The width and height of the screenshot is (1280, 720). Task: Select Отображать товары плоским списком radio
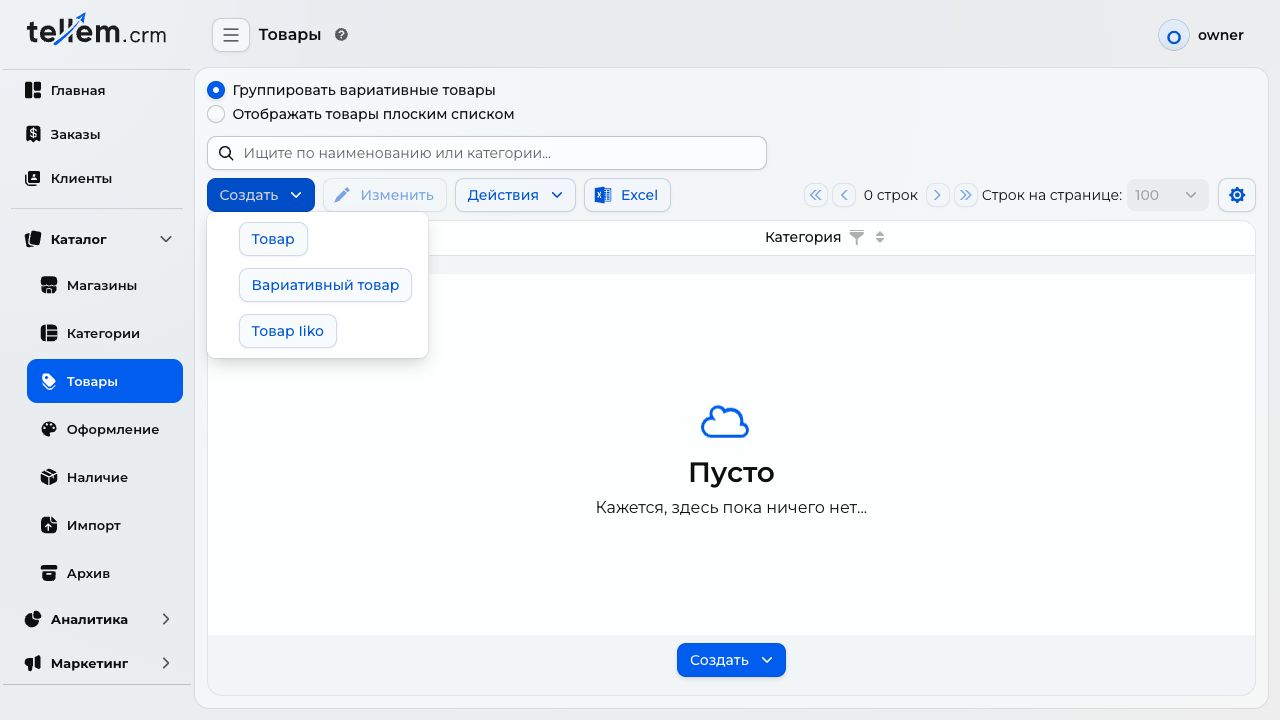point(216,114)
